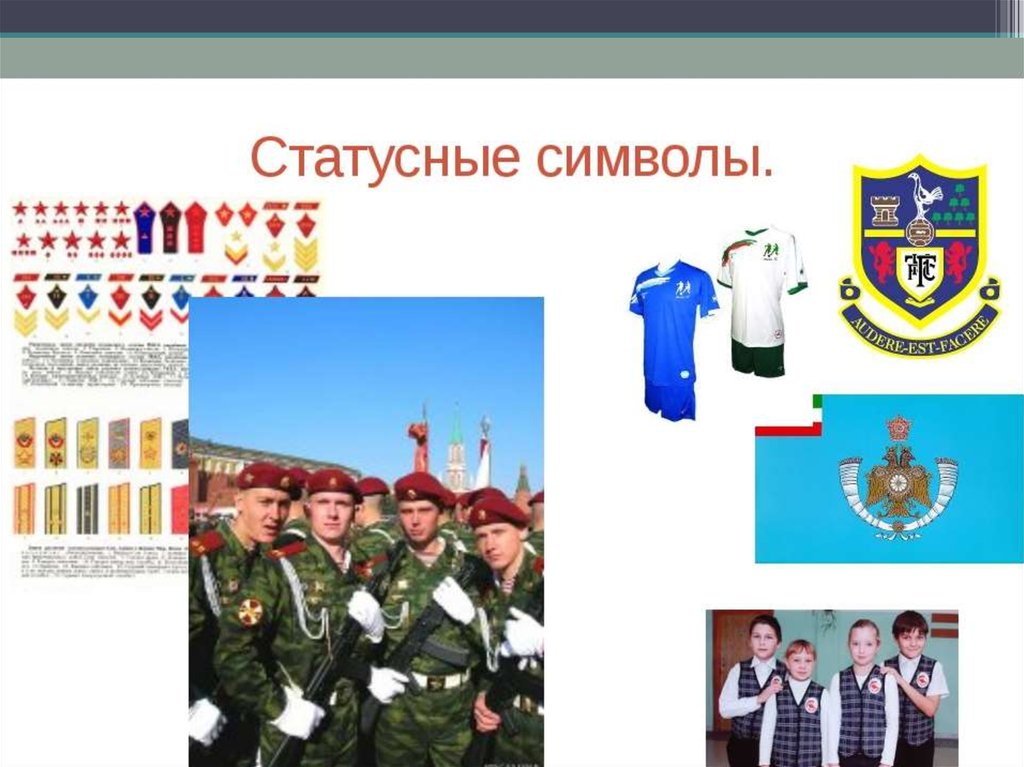Select the teal-gray band below header
The width and height of the screenshot is (1024, 767).
point(500,56)
